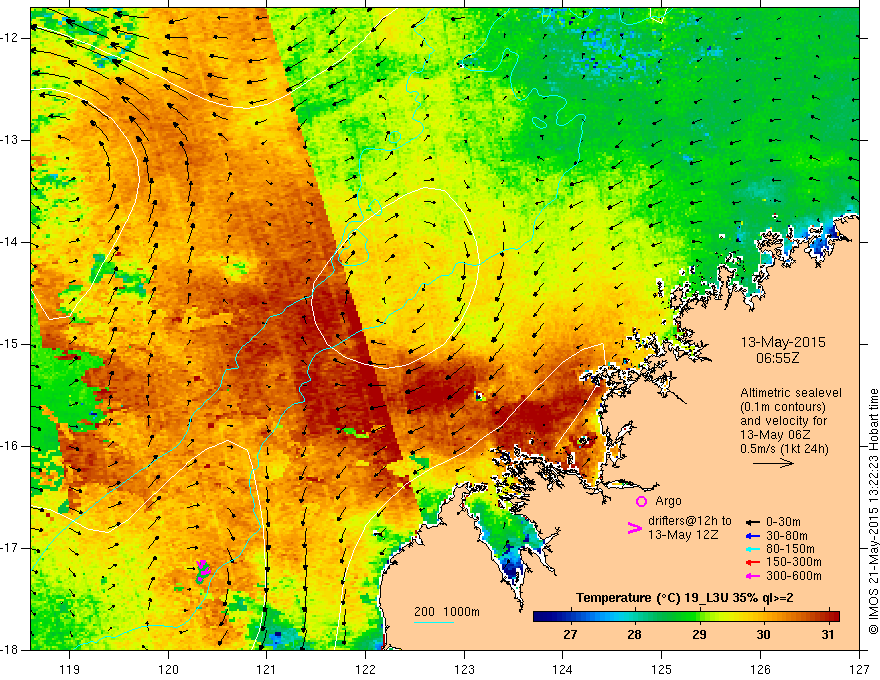This screenshot has height=680, width=880.
Task: Click the '-13' latitude axis label
Action: click(x=10, y=140)
